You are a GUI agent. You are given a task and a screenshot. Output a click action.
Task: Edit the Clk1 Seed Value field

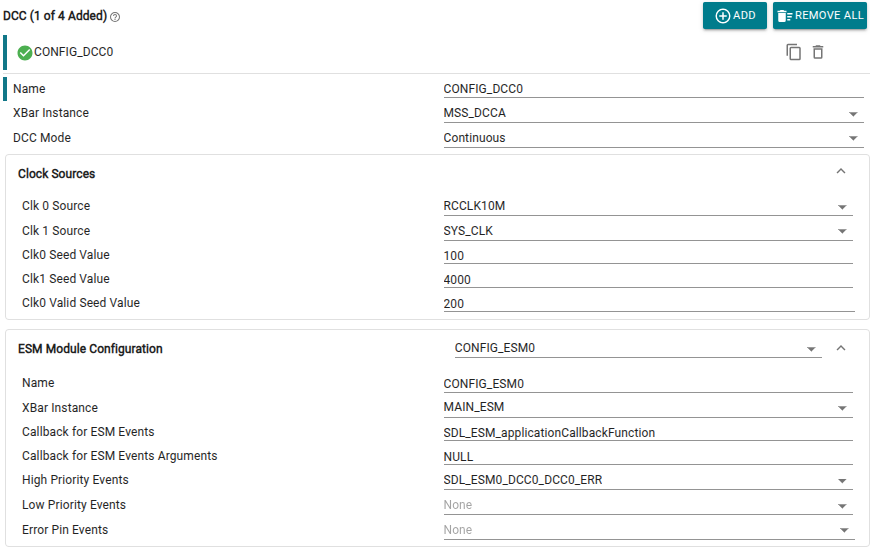[648, 279]
